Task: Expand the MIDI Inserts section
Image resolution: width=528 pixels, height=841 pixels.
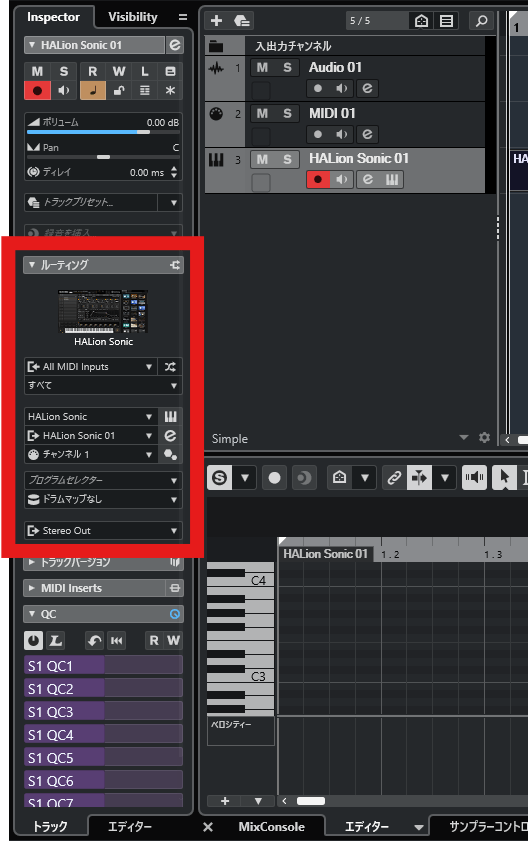Action: [32, 588]
